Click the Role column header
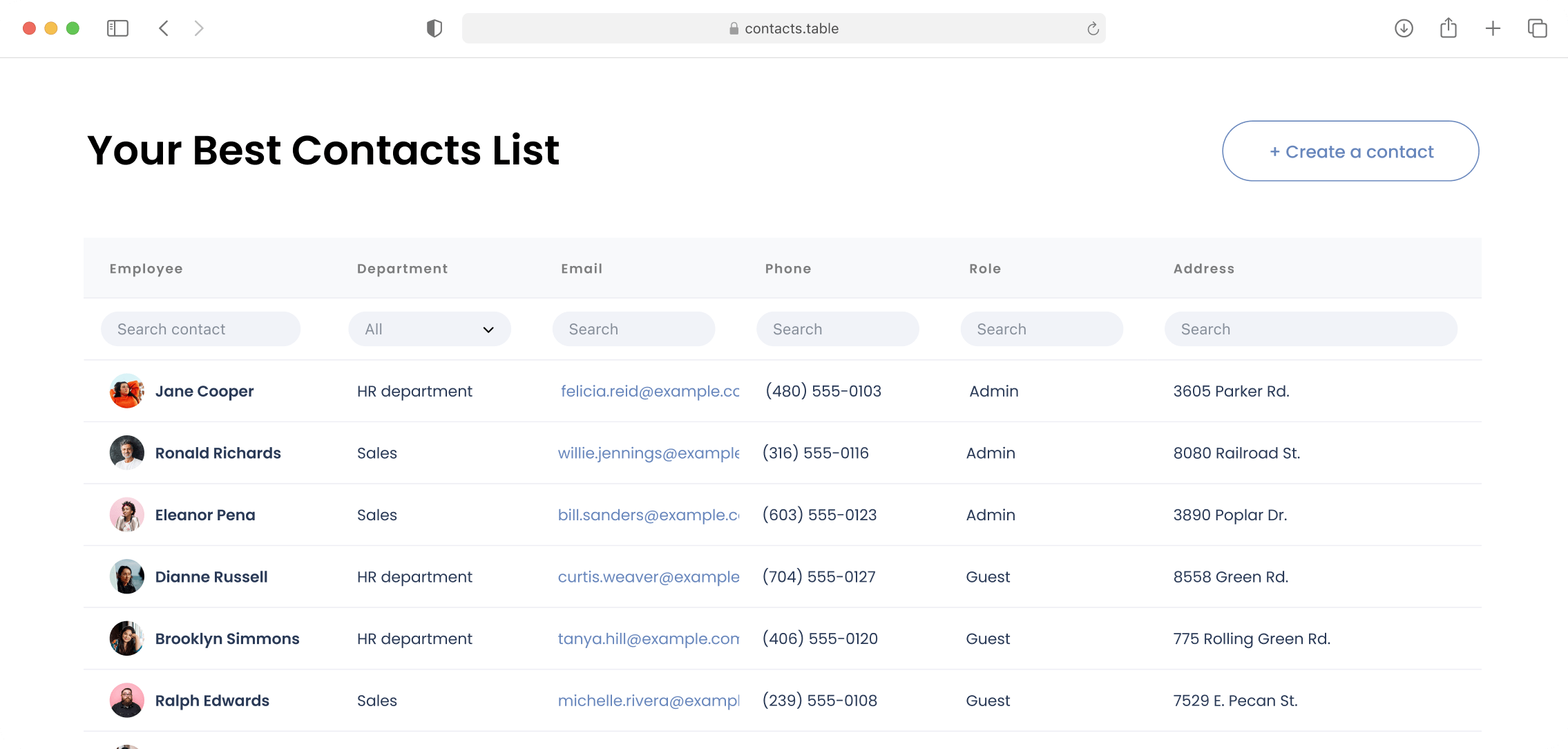Image resolution: width=1568 pixels, height=749 pixels. (985, 268)
